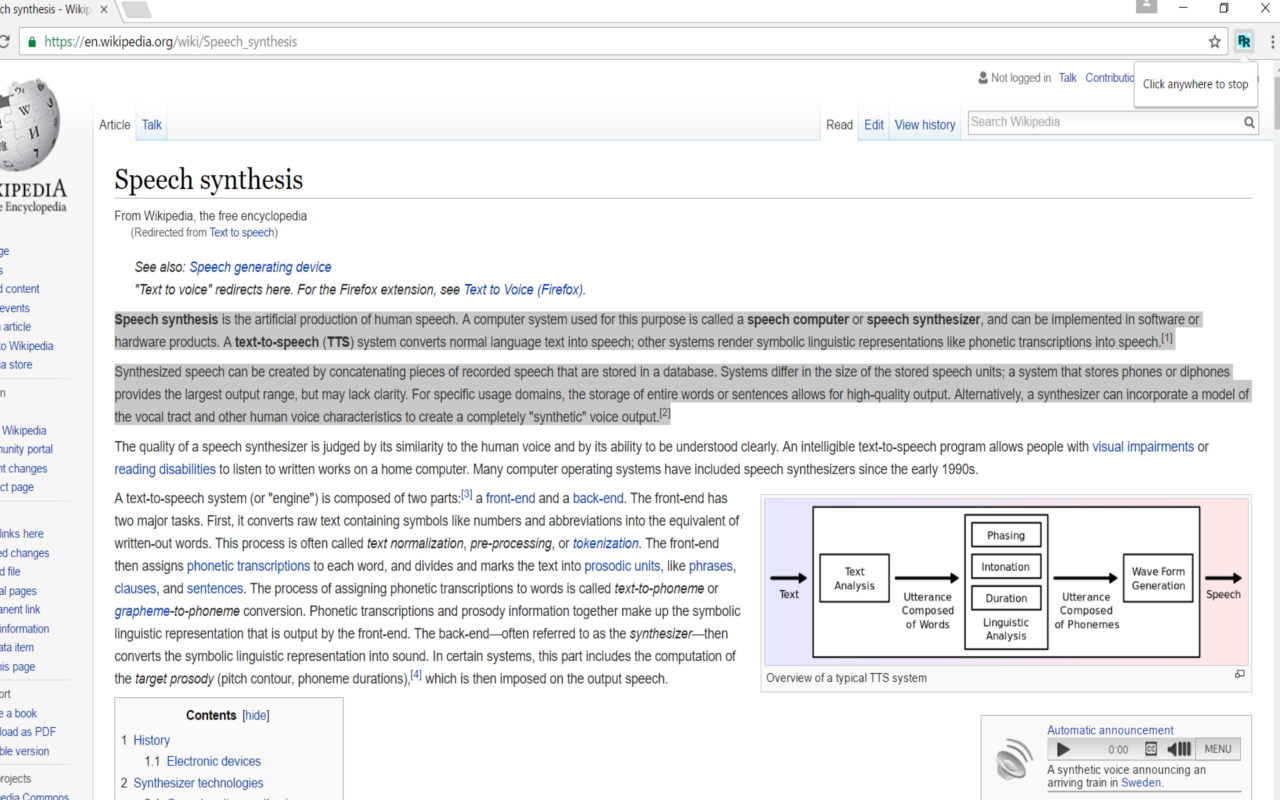Click the speaker icon beside the audio clip
The height and width of the screenshot is (800, 1280).
click(x=1014, y=757)
